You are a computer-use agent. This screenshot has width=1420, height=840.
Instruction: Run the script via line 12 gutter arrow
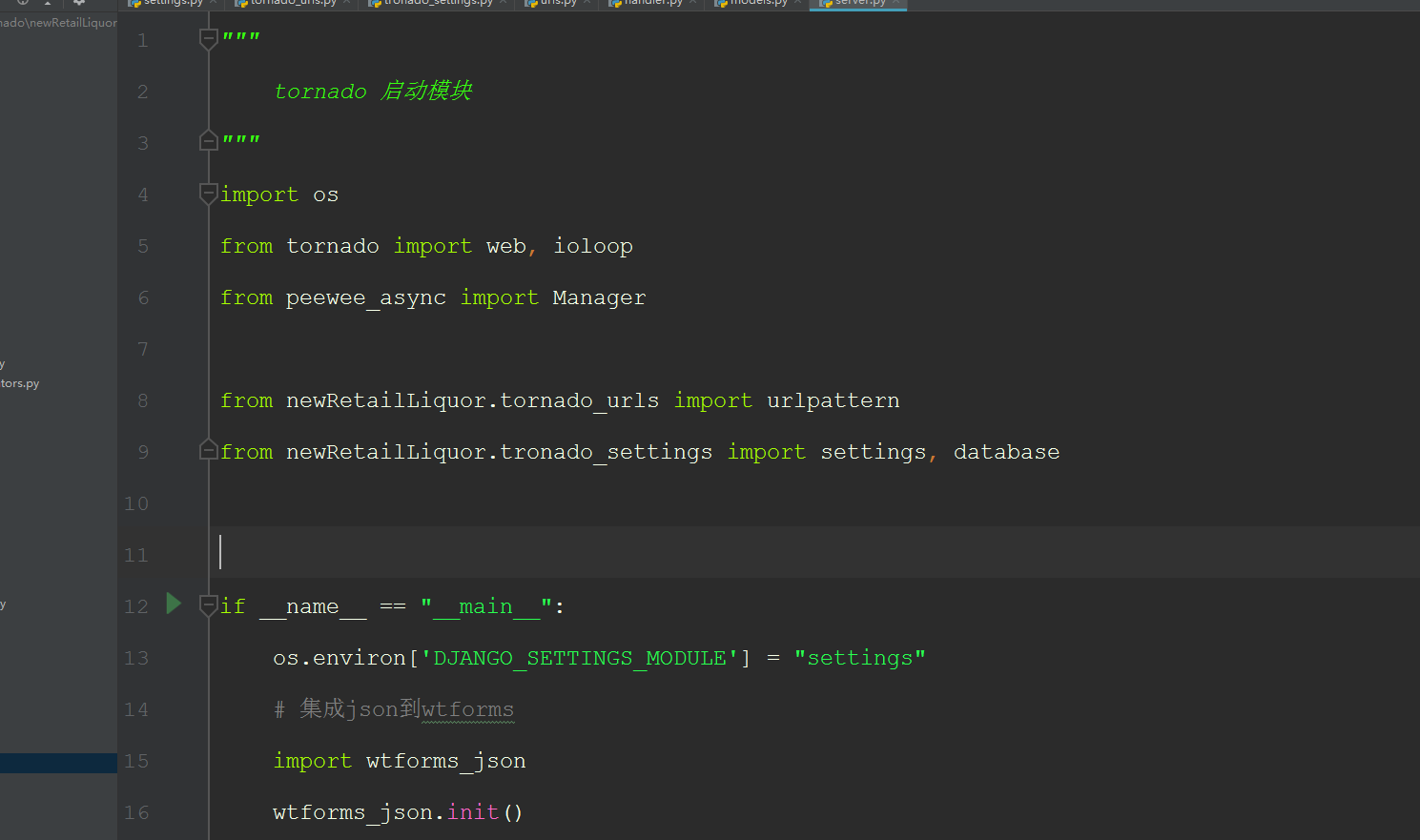click(174, 604)
